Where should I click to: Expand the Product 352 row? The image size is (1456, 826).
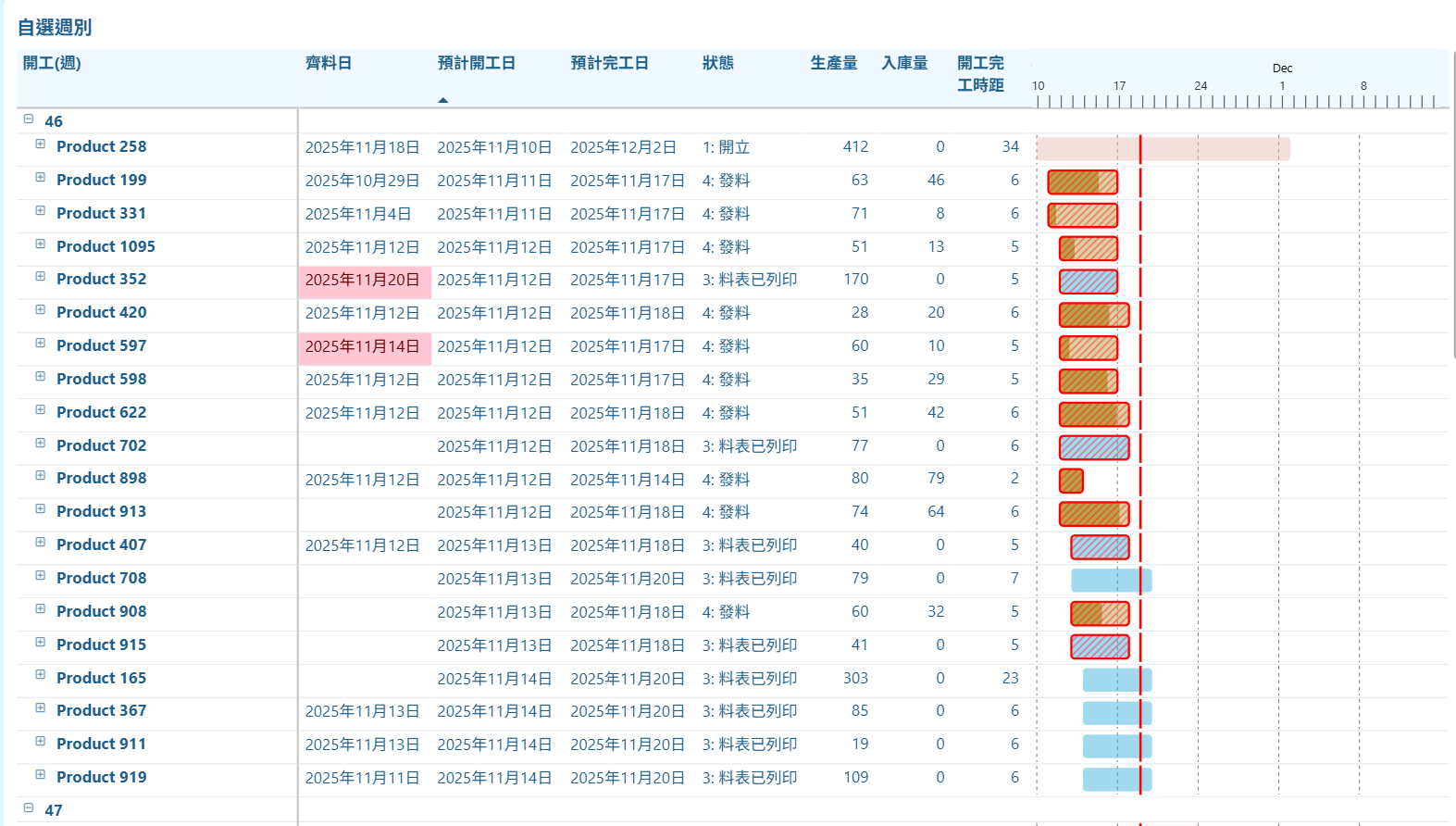(x=41, y=277)
